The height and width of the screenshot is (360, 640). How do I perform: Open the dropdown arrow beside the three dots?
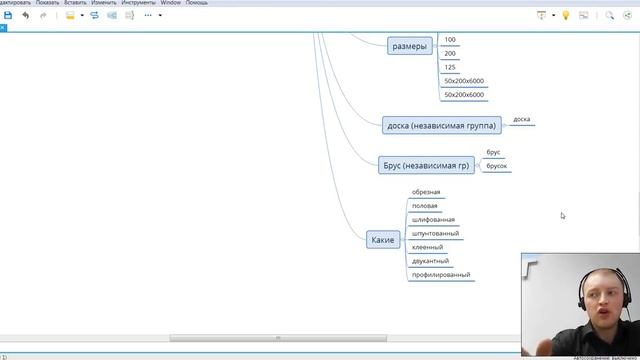160,16
